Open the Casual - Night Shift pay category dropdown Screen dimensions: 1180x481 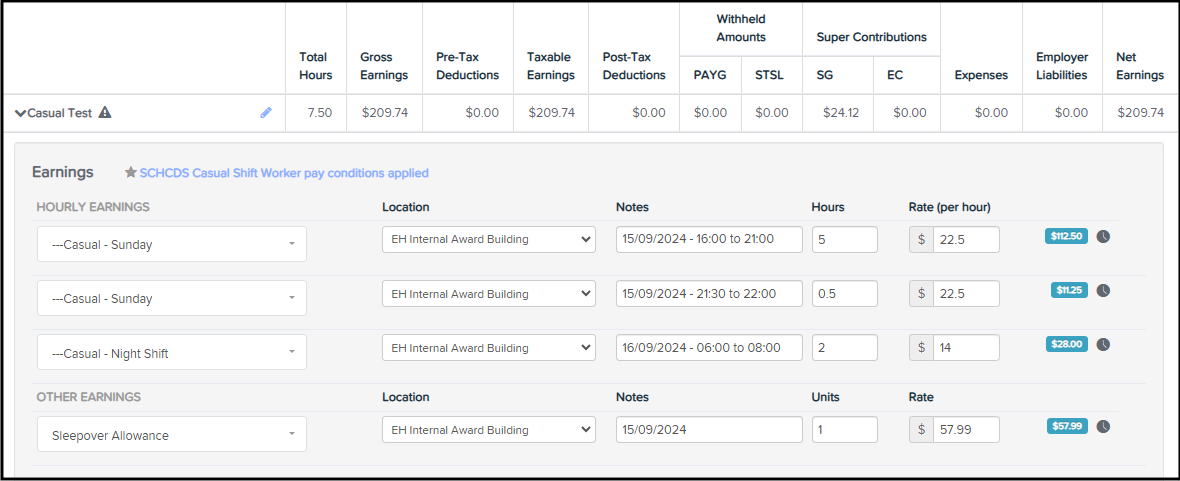[171, 352]
